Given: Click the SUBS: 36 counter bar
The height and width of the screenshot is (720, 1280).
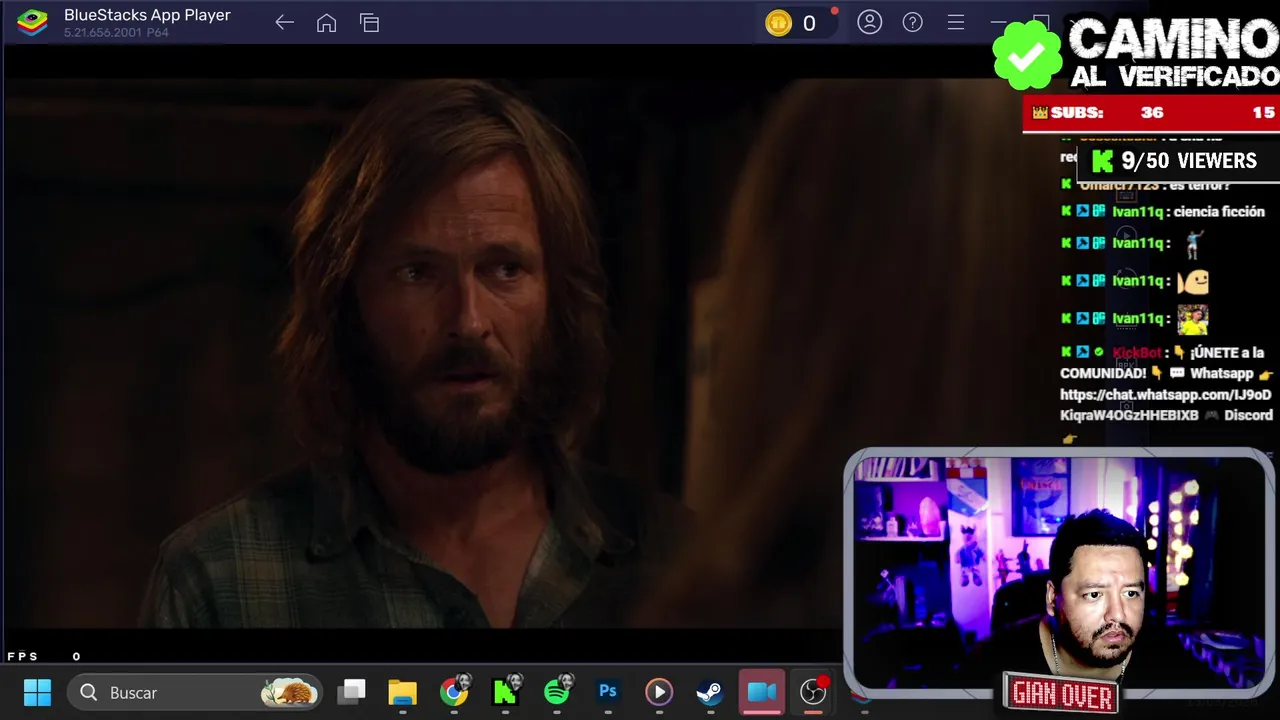Looking at the screenshot, I should [1151, 113].
